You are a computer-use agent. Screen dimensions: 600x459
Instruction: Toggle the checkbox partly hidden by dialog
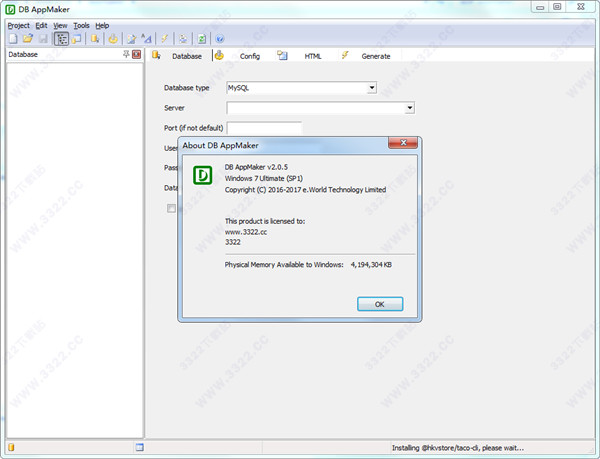click(171, 208)
